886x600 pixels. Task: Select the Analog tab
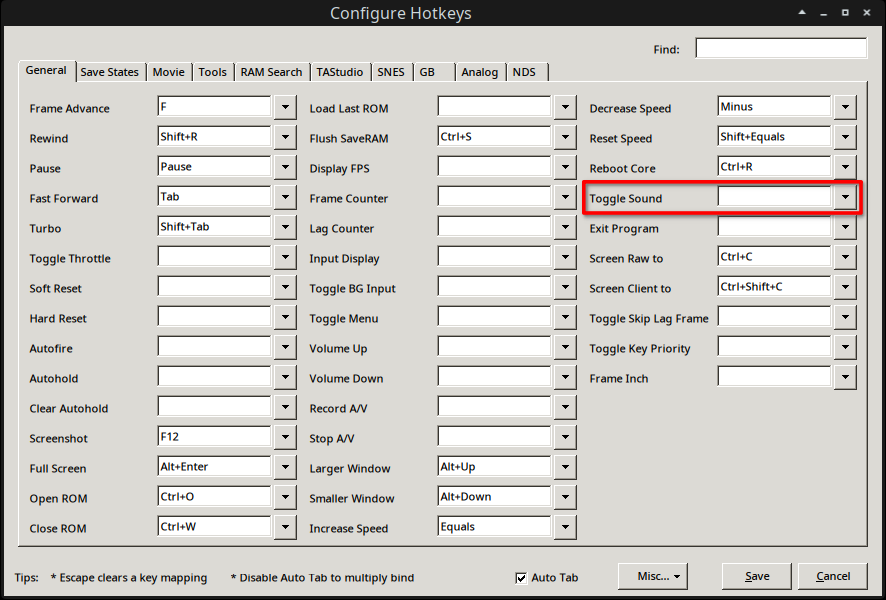click(479, 71)
